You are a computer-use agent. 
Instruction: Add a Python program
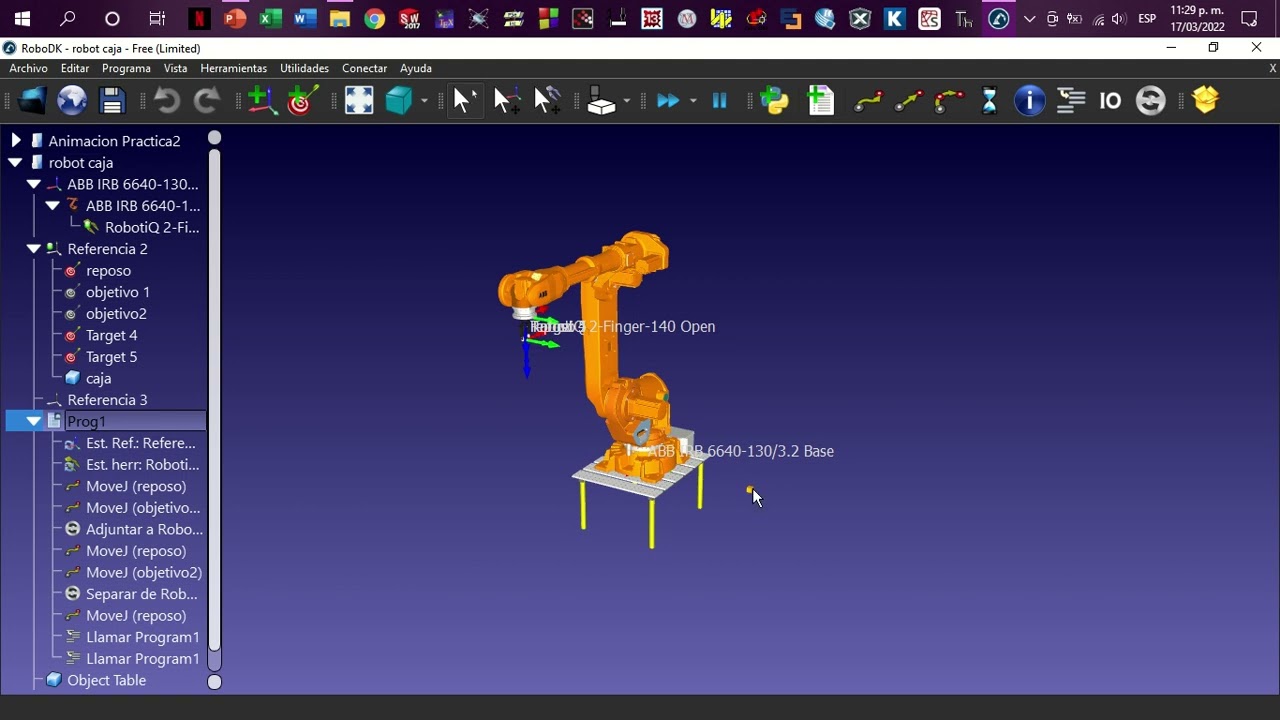point(775,100)
